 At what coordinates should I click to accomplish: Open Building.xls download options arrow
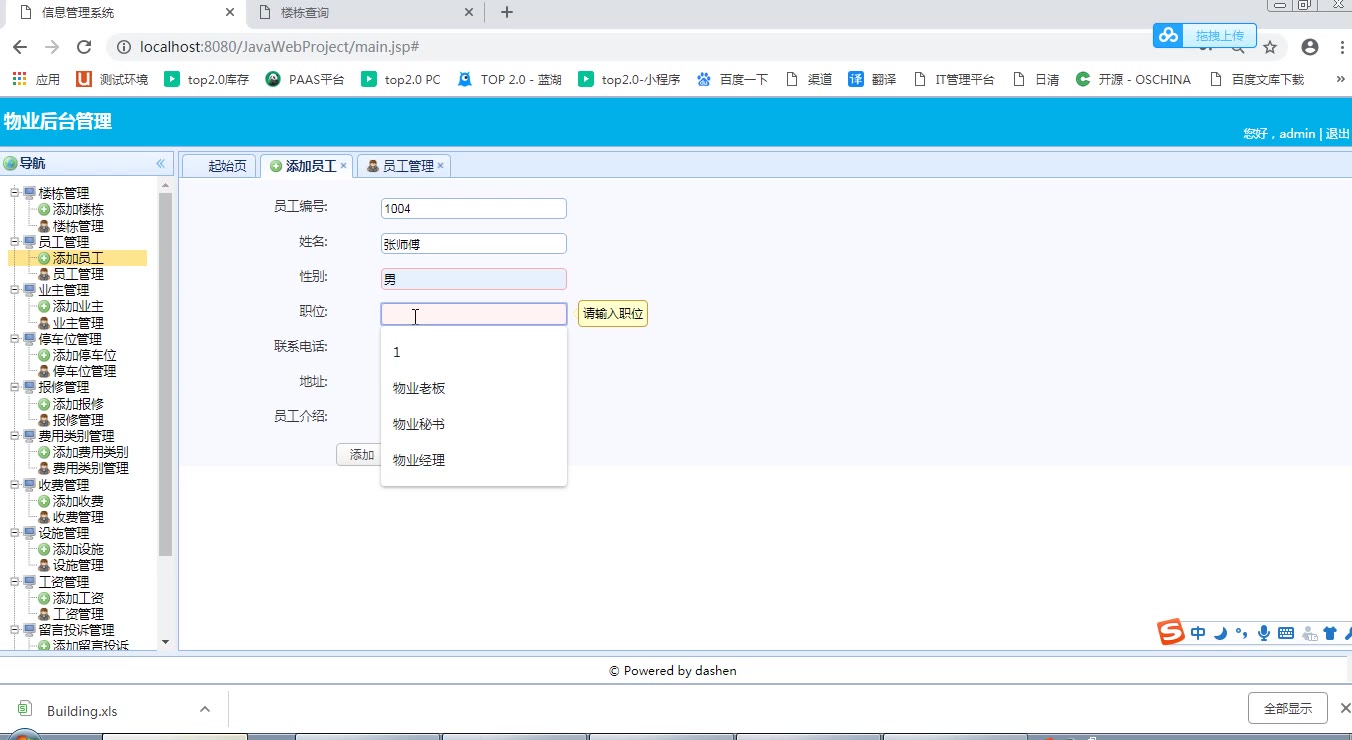[x=205, y=710]
